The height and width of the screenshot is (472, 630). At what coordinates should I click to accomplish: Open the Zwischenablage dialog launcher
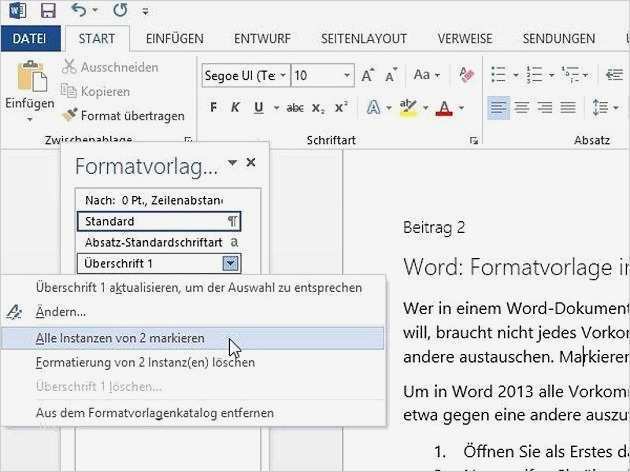(x=188, y=139)
